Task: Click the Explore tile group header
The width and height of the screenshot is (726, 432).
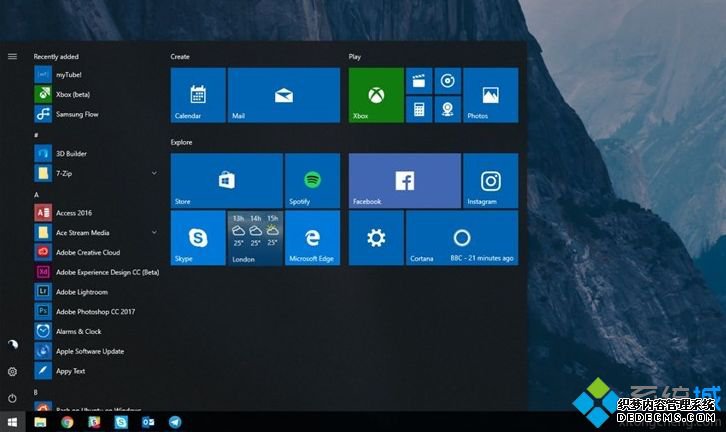Action: pyautogui.click(x=181, y=142)
